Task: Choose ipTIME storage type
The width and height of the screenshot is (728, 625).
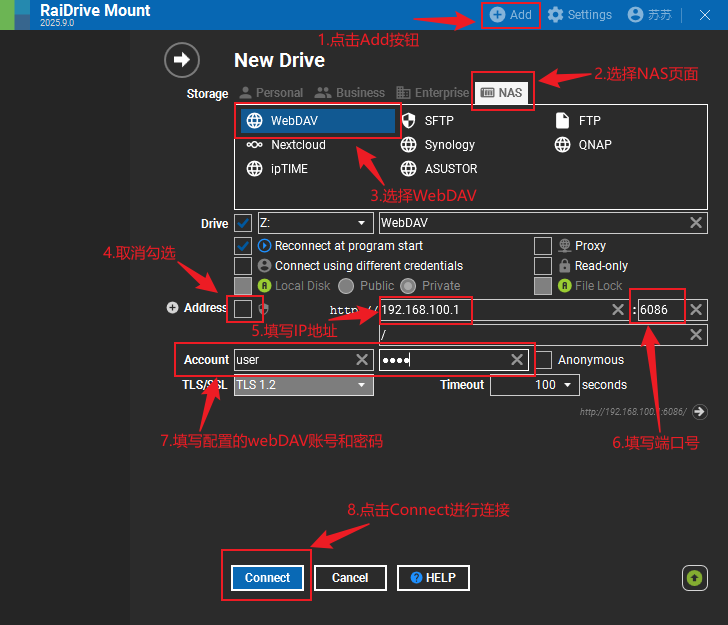Action: (277, 169)
